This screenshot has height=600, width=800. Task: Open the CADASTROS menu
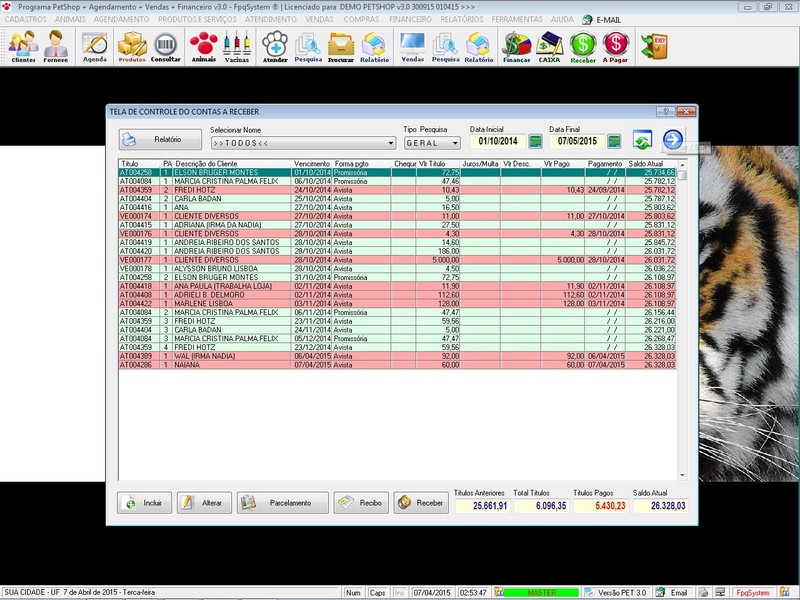[x=26, y=19]
